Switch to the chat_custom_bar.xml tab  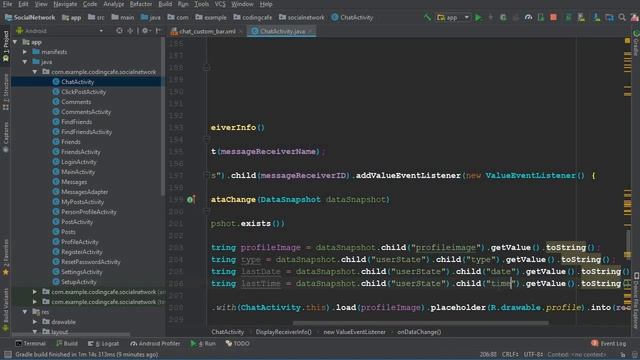(207, 31)
